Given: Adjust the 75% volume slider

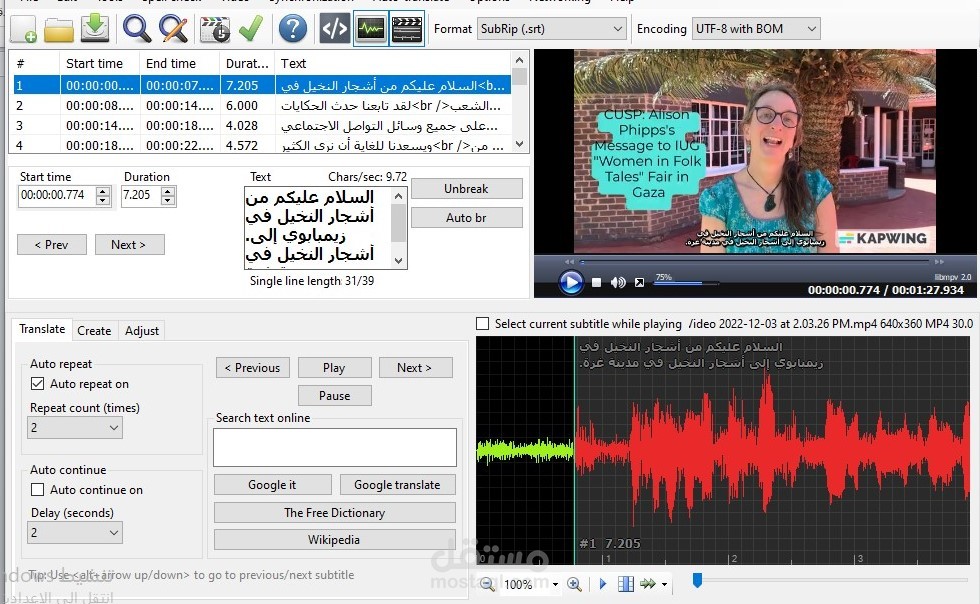Looking at the screenshot, I should coord(686,283).
